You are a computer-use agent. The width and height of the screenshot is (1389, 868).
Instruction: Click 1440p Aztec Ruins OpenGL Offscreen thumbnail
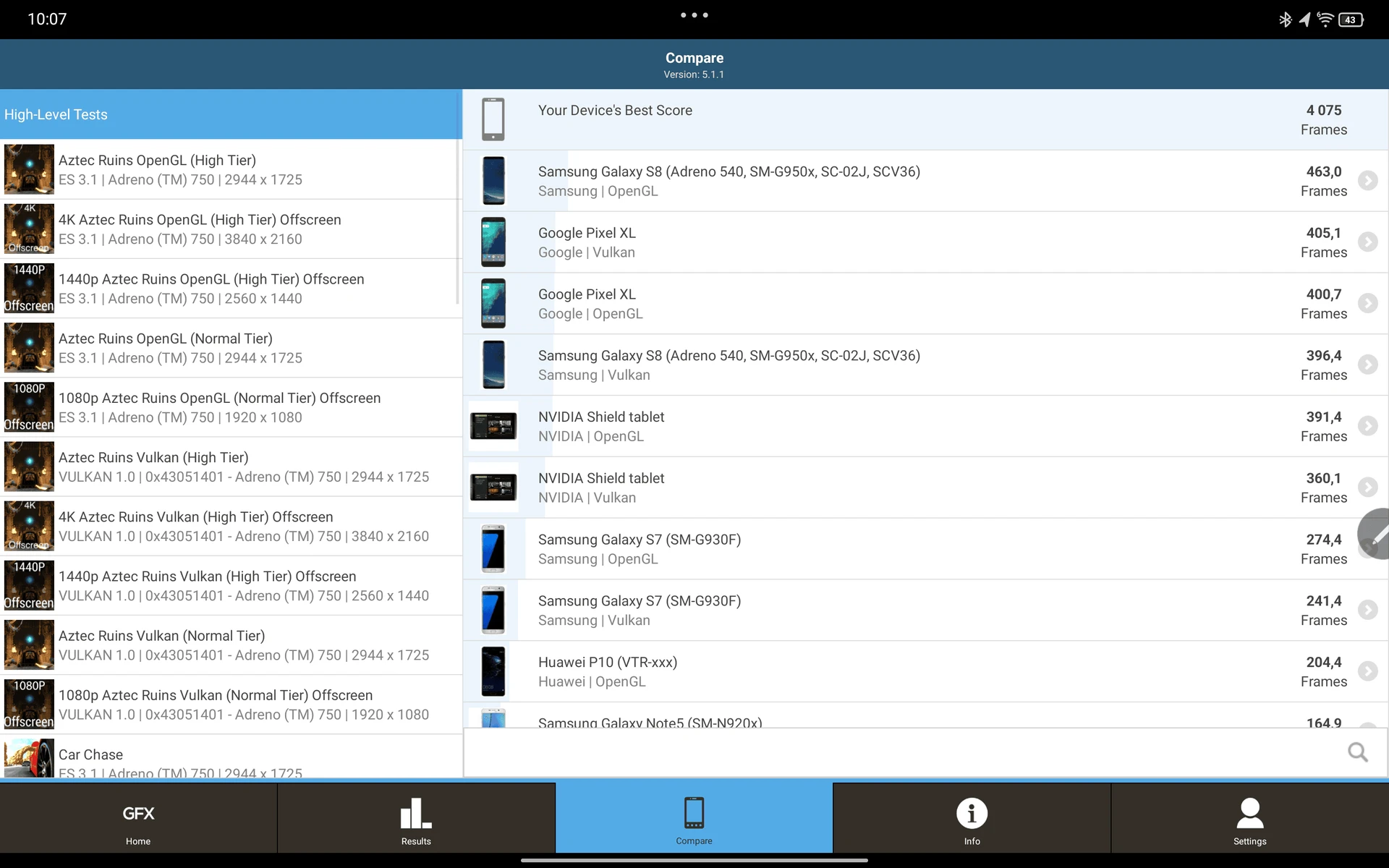point(29,288)
